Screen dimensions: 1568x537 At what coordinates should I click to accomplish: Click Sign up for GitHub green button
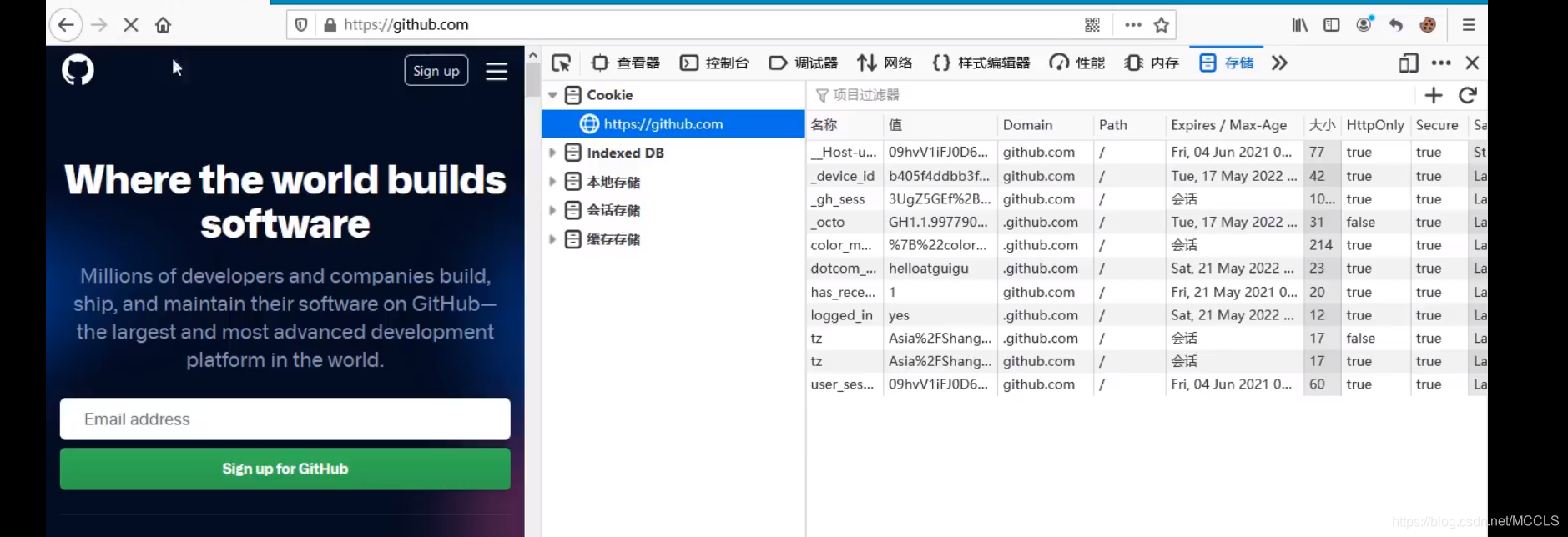coord(285,469)
